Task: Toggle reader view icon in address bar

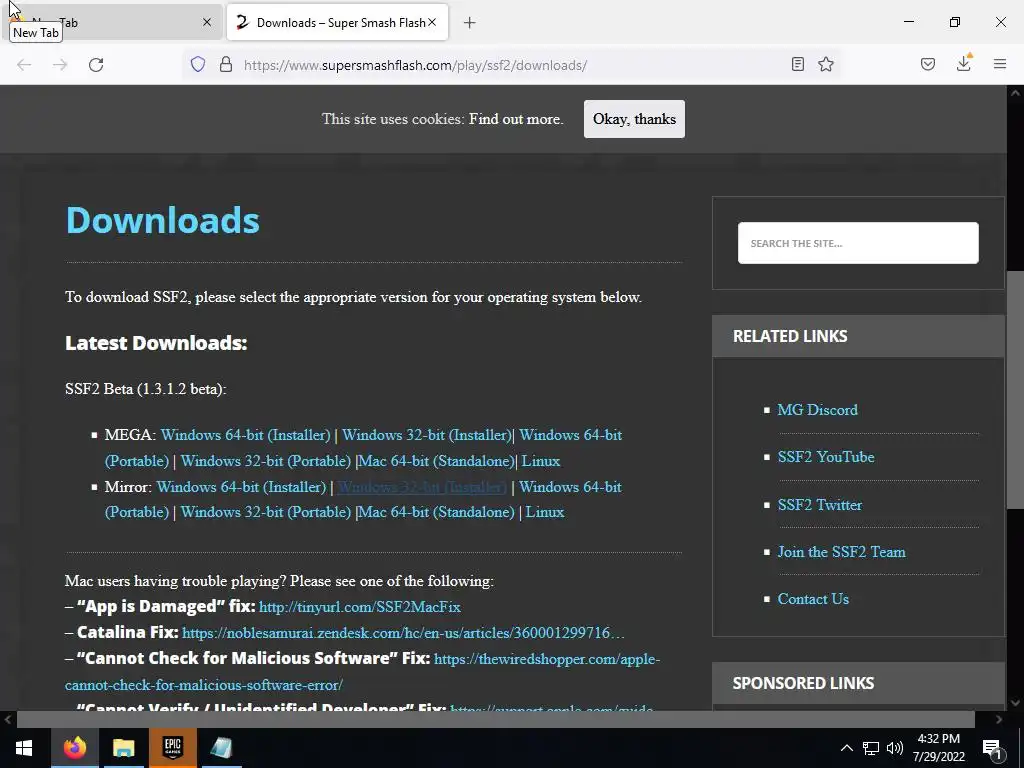Action: click(x=797, y=64)
